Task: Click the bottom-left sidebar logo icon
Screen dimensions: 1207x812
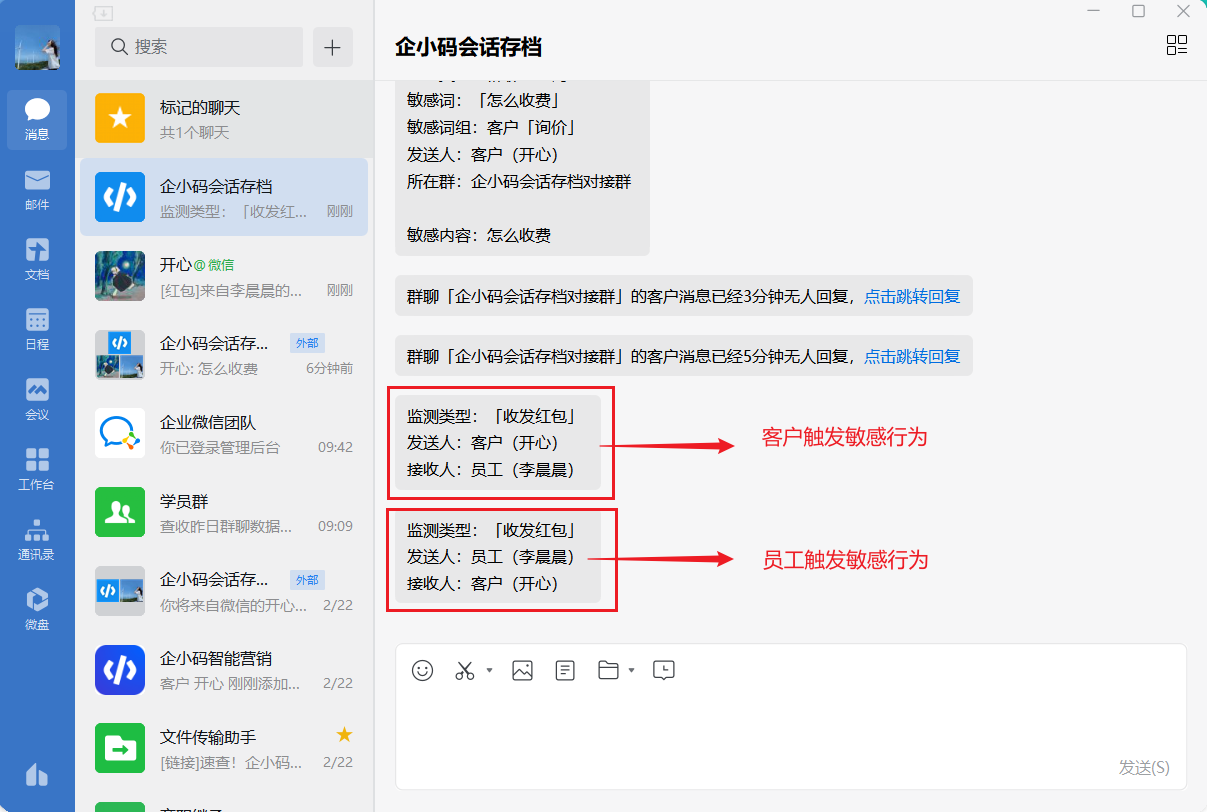Action: click(37, 775)
